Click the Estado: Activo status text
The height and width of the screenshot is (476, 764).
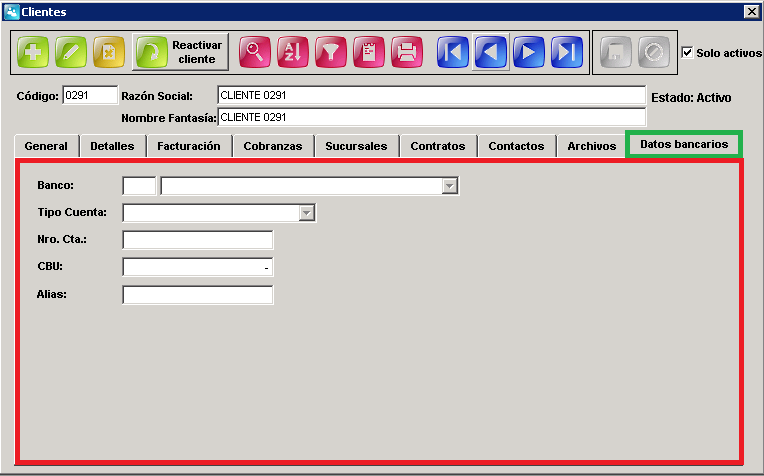tap(691, 97)
